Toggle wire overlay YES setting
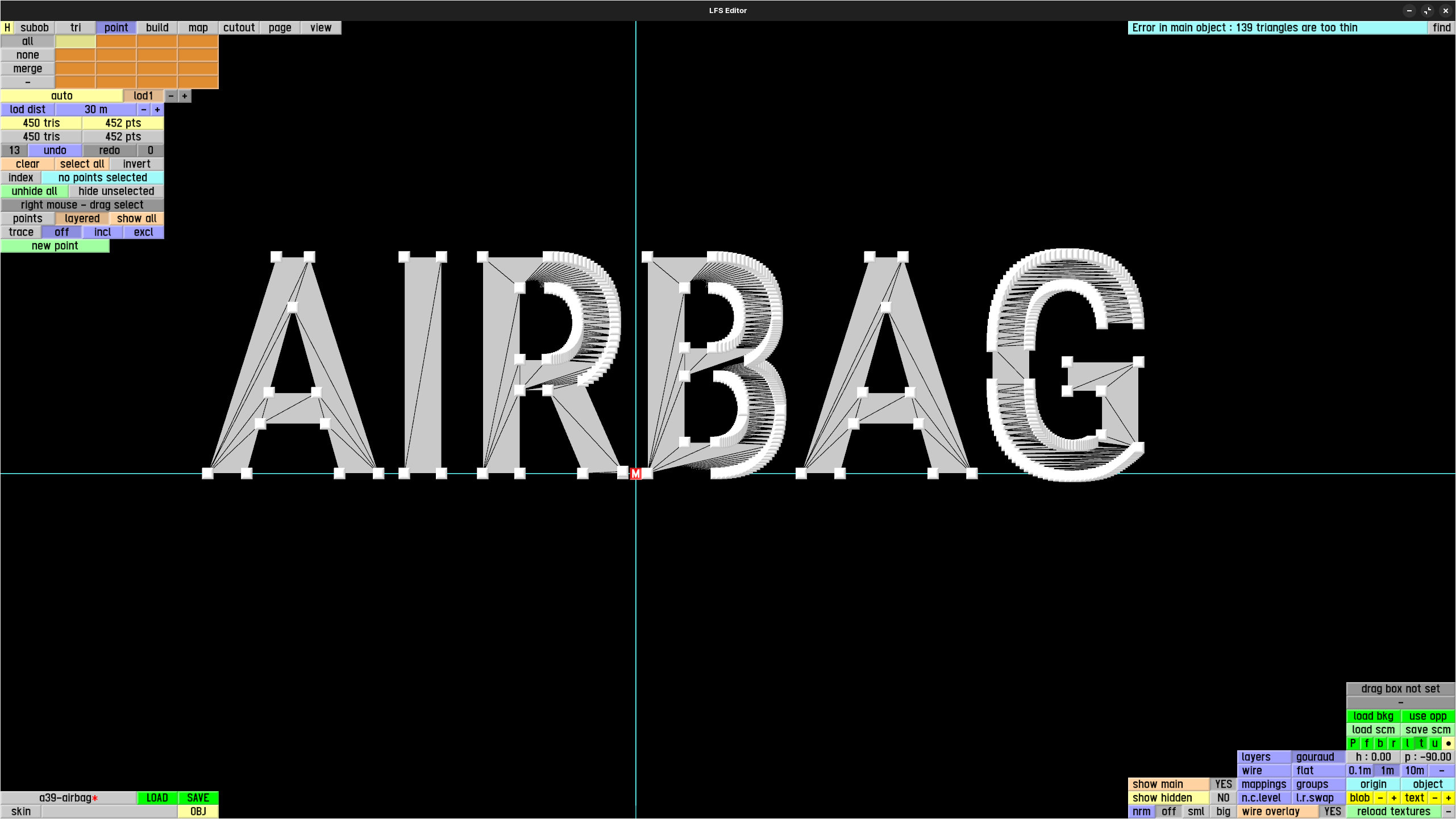The width and height of the screenshot is (1456, 819). pos(1332,812)
